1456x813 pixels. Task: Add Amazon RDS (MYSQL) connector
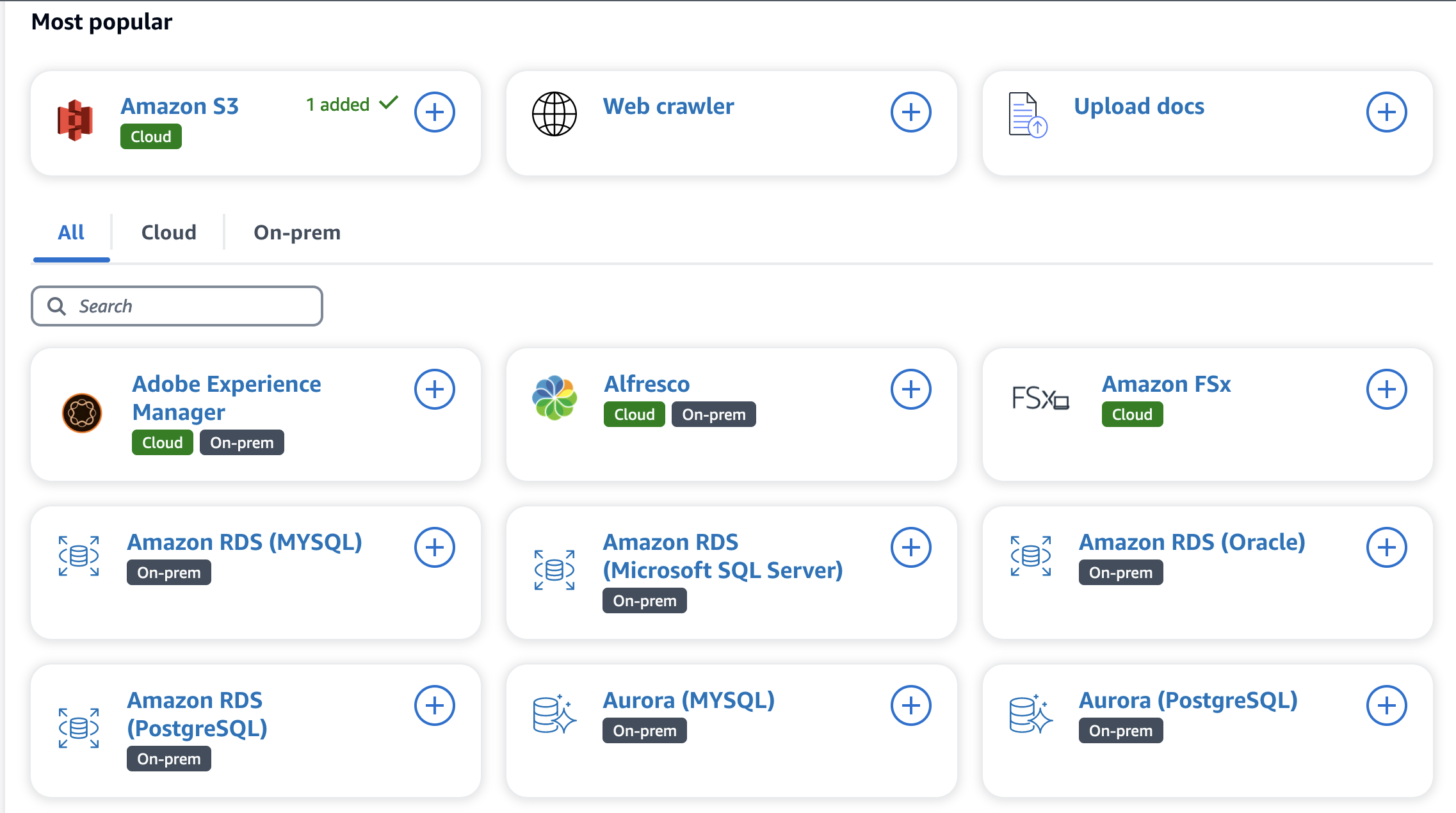[x=434, y=547]
